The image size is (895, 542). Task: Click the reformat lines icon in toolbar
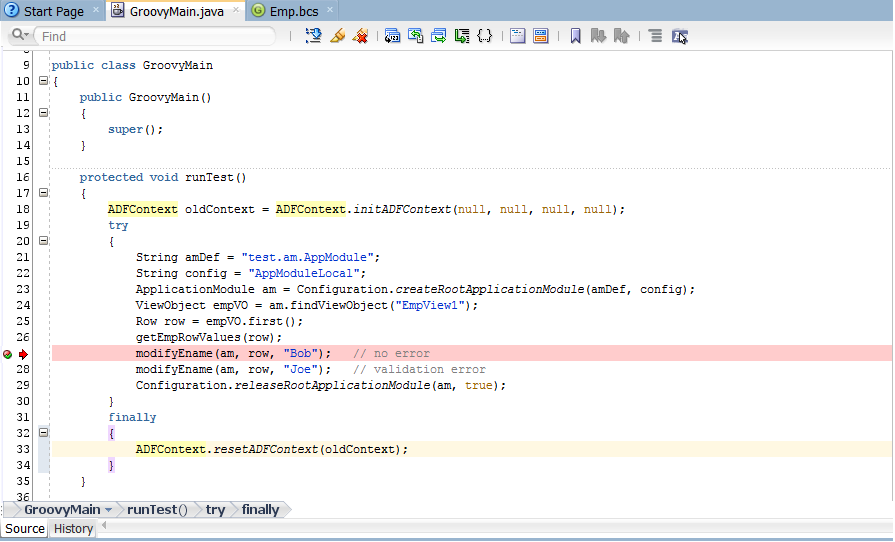(x=656, y=36)
